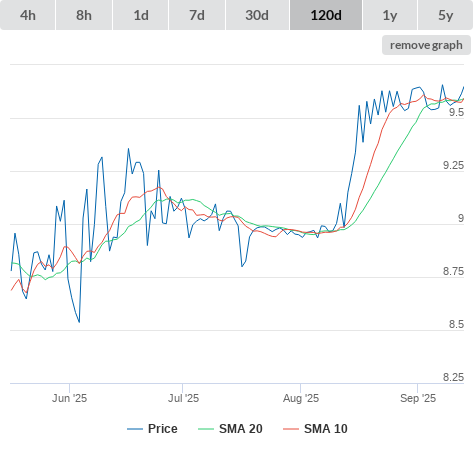The height and width of the screenshot is (455, 474).
Task: Click the Sep '25 axis label
Action: (418, 398)
